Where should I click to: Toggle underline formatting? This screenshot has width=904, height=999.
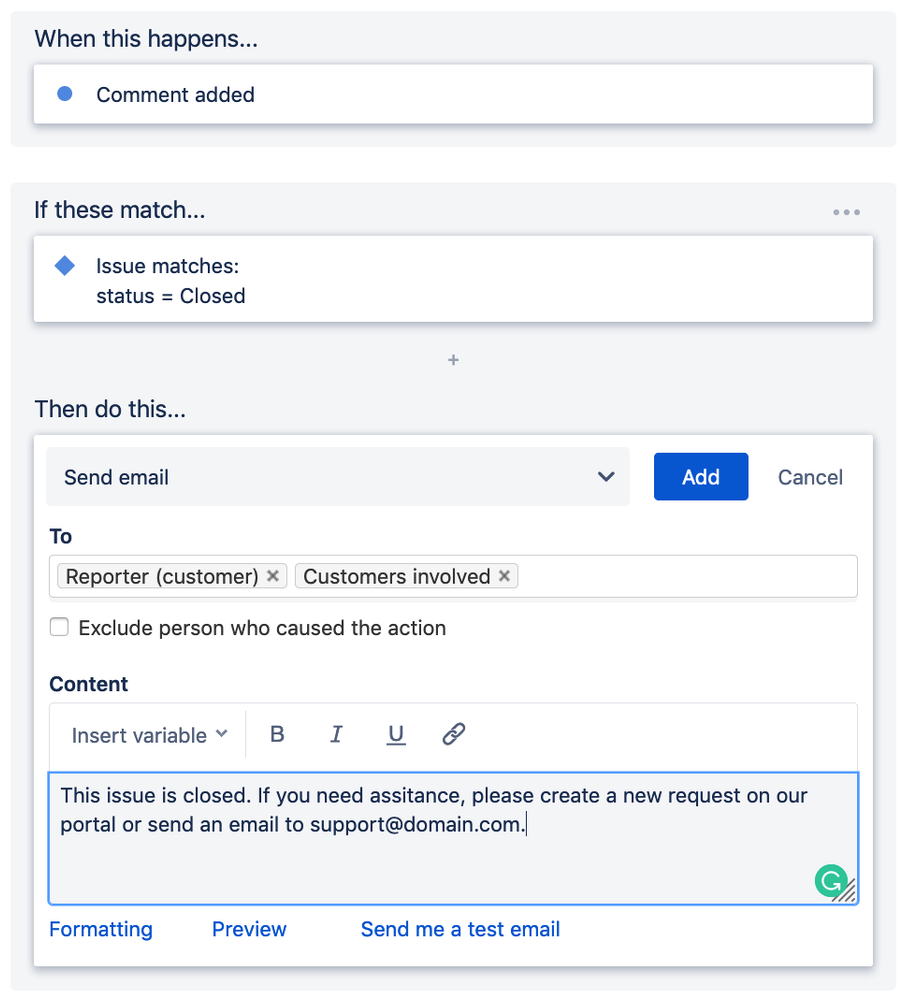[x=396, y=734]
